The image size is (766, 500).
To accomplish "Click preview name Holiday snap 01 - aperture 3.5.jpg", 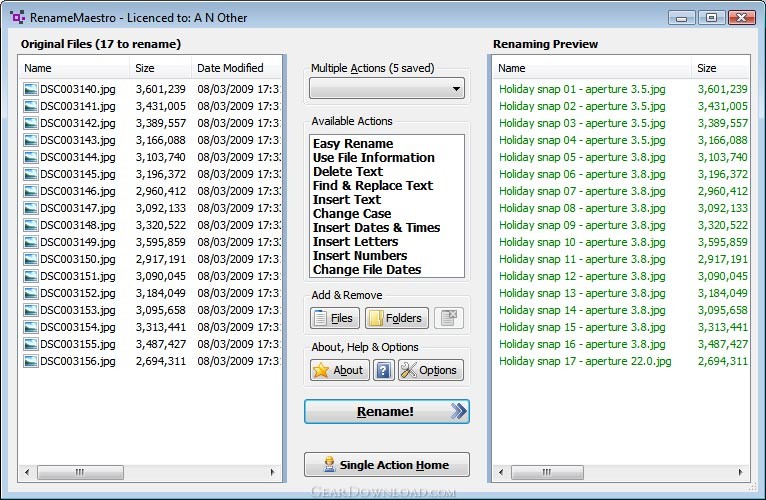I will point(582,89).
